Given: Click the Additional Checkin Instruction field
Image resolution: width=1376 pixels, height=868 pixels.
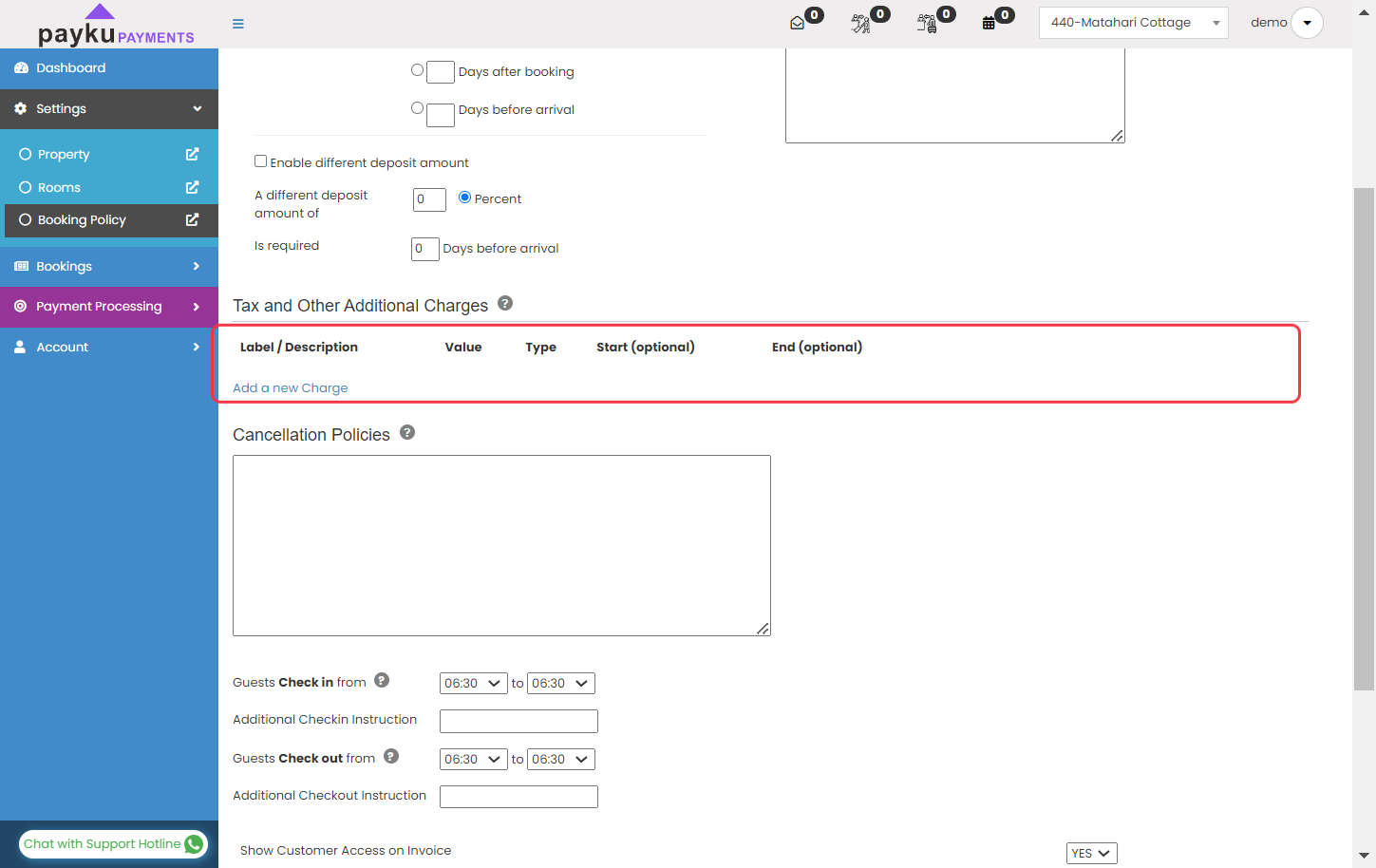Looking at the screenshot, I should (518, 721).
